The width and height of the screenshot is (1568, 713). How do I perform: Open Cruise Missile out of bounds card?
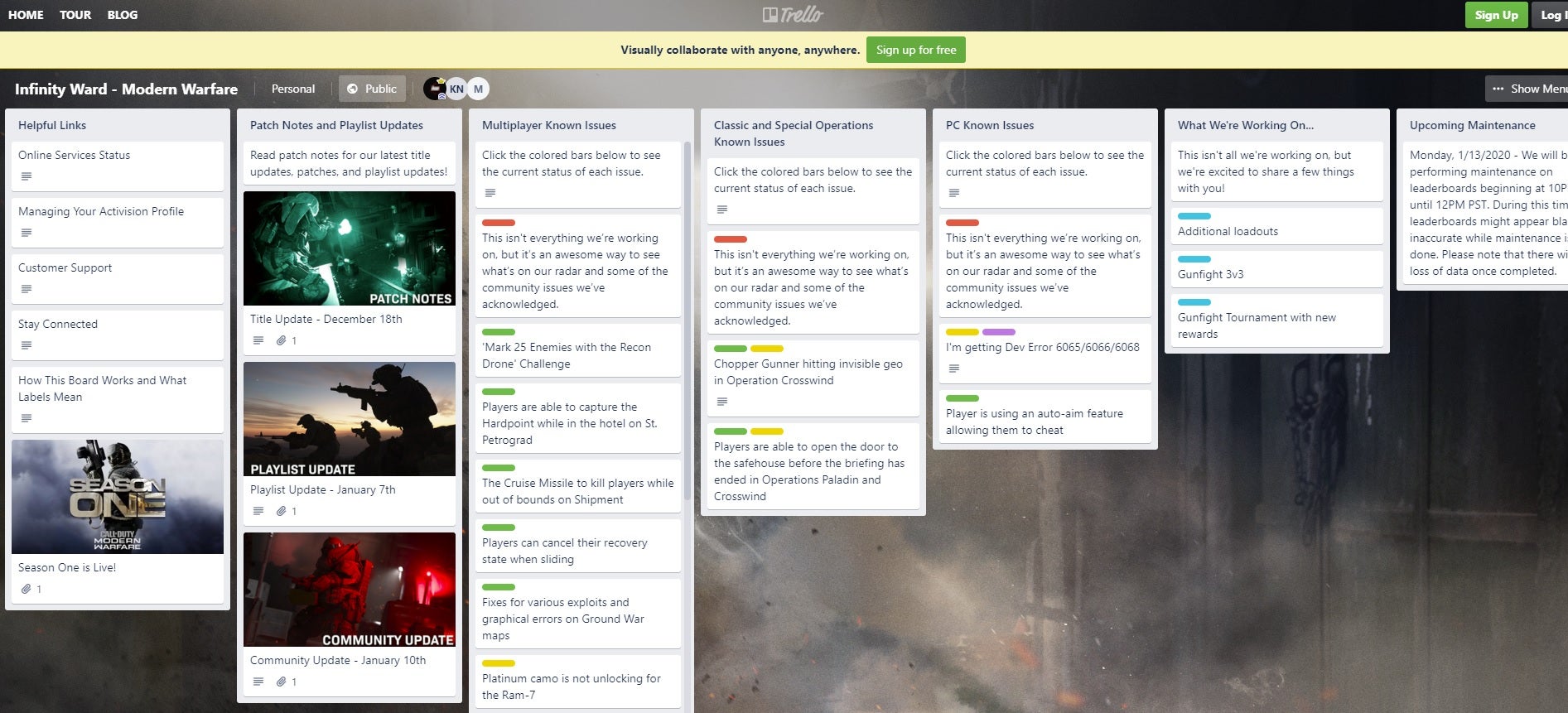coord(578,486)
